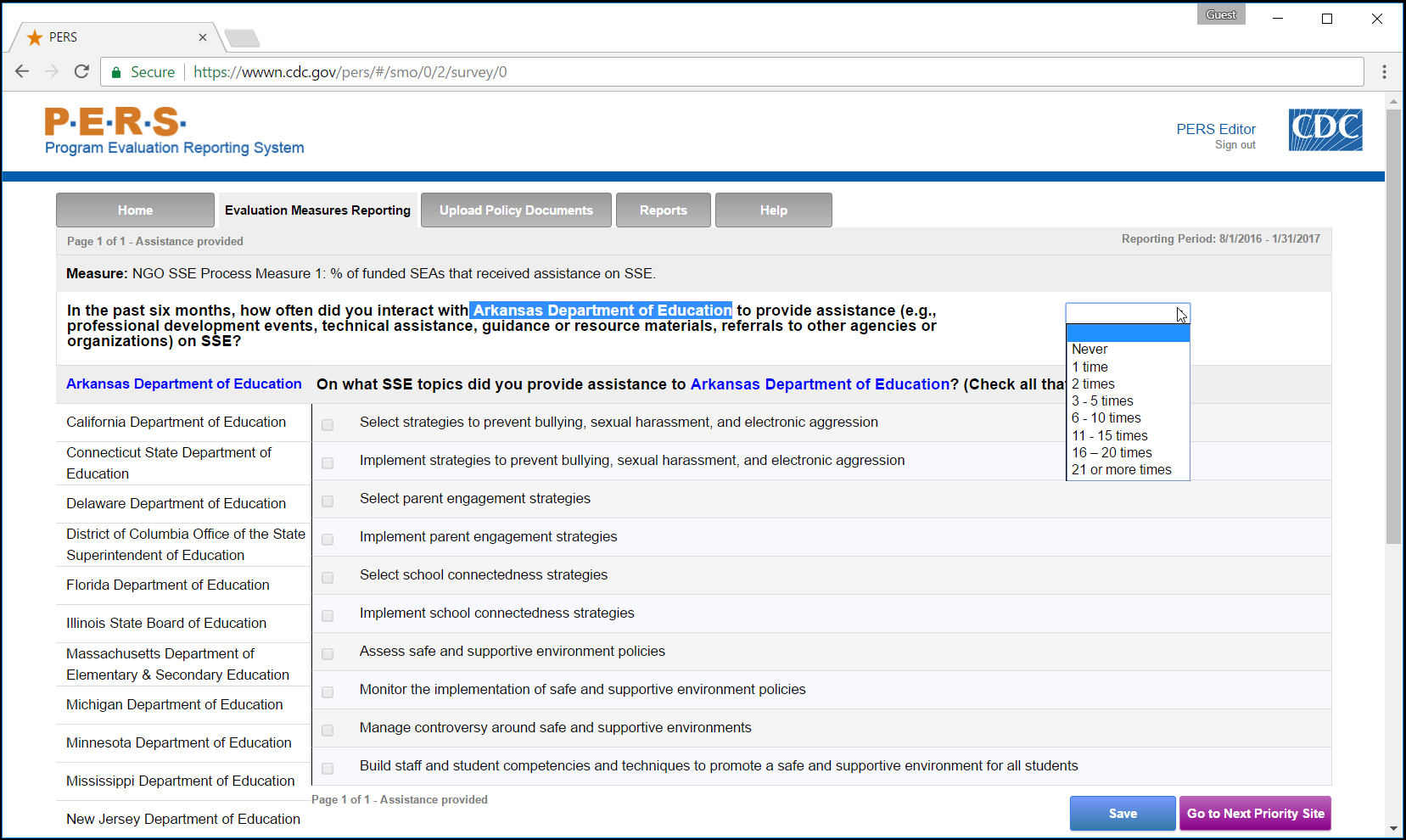Check Implement parent engagement strategies

(328, 540)
